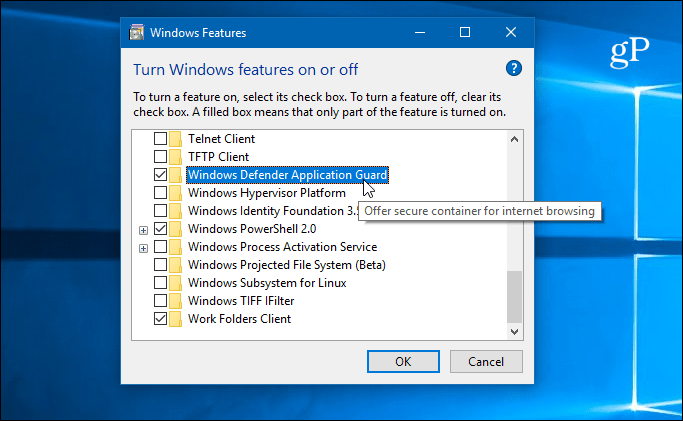Viewport: 683px width, 421px height.
Task: Check the Windows TIFF IFilter checkbox
Action: (160, 300)
